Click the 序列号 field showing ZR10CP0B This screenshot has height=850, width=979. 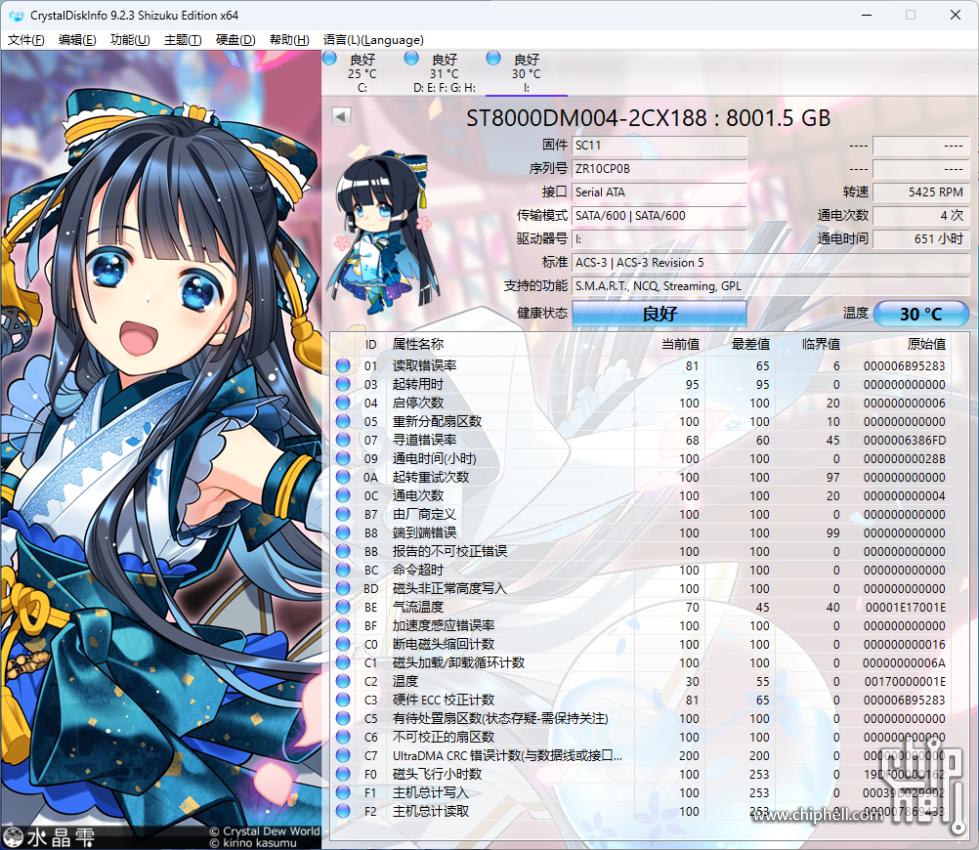point(659,168)
